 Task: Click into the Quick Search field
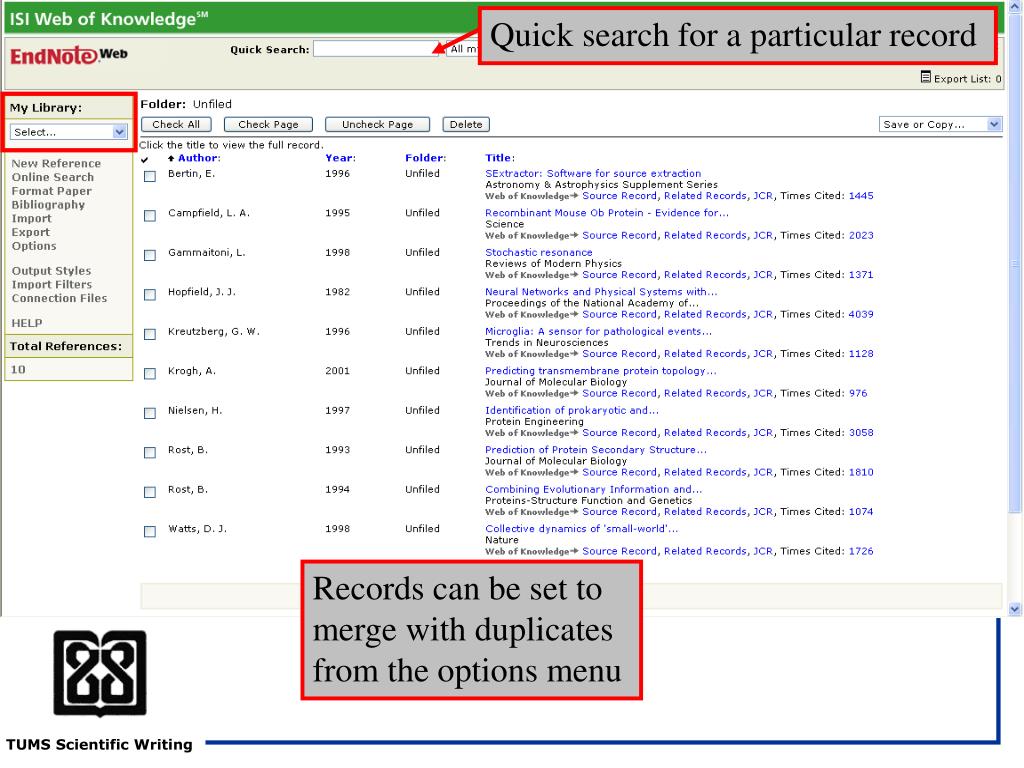(376, 49)
